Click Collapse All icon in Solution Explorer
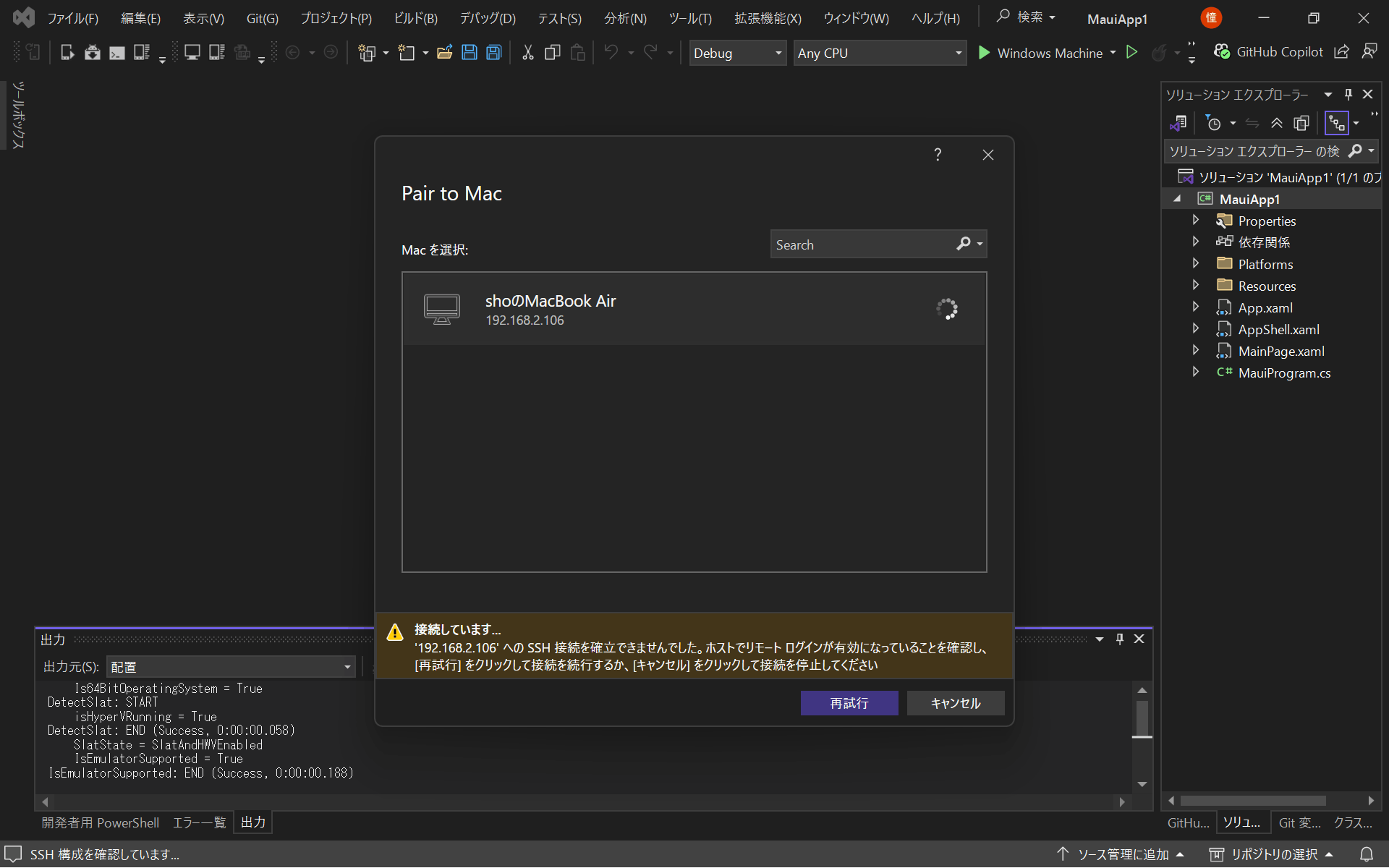Image resolution: width=1389 pixels, height=868 pixels. coord(1277,124)
